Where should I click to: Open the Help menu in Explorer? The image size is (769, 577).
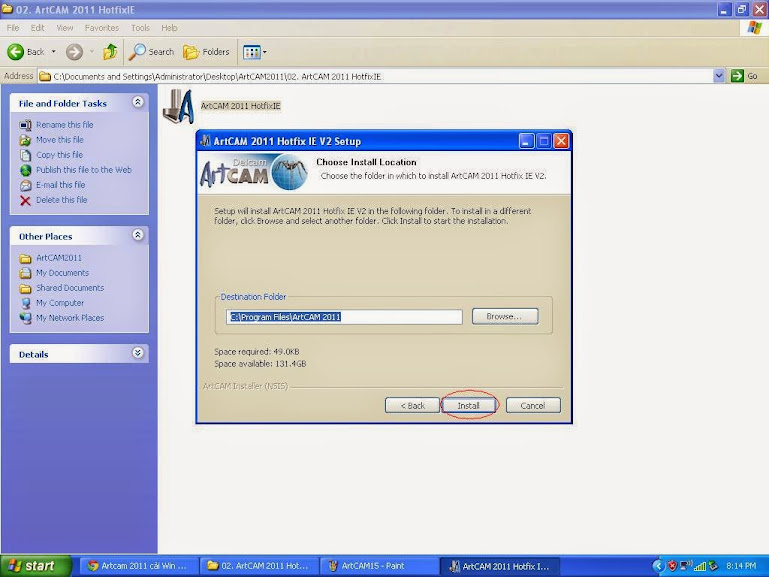(169, 28)
